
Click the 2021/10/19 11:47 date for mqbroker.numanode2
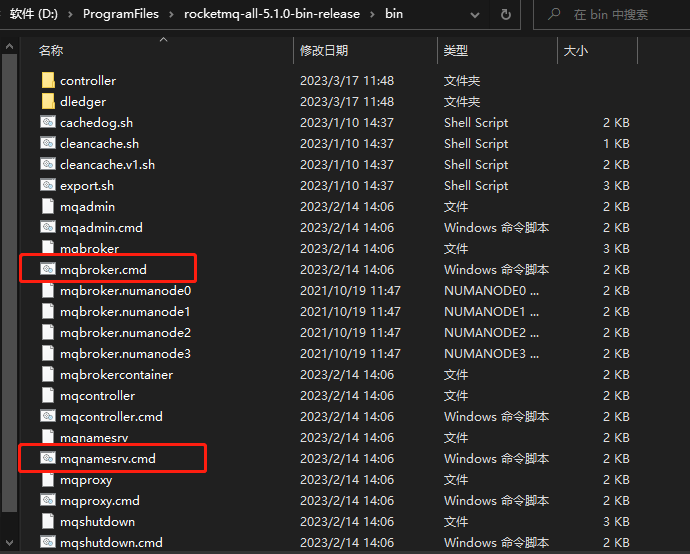(x=350, y=332)
